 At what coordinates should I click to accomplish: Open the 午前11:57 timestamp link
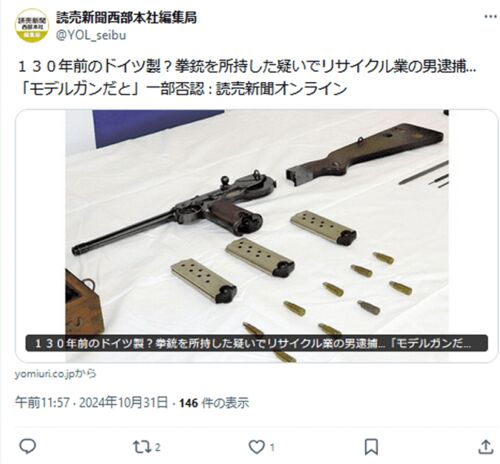coord(42,403)
